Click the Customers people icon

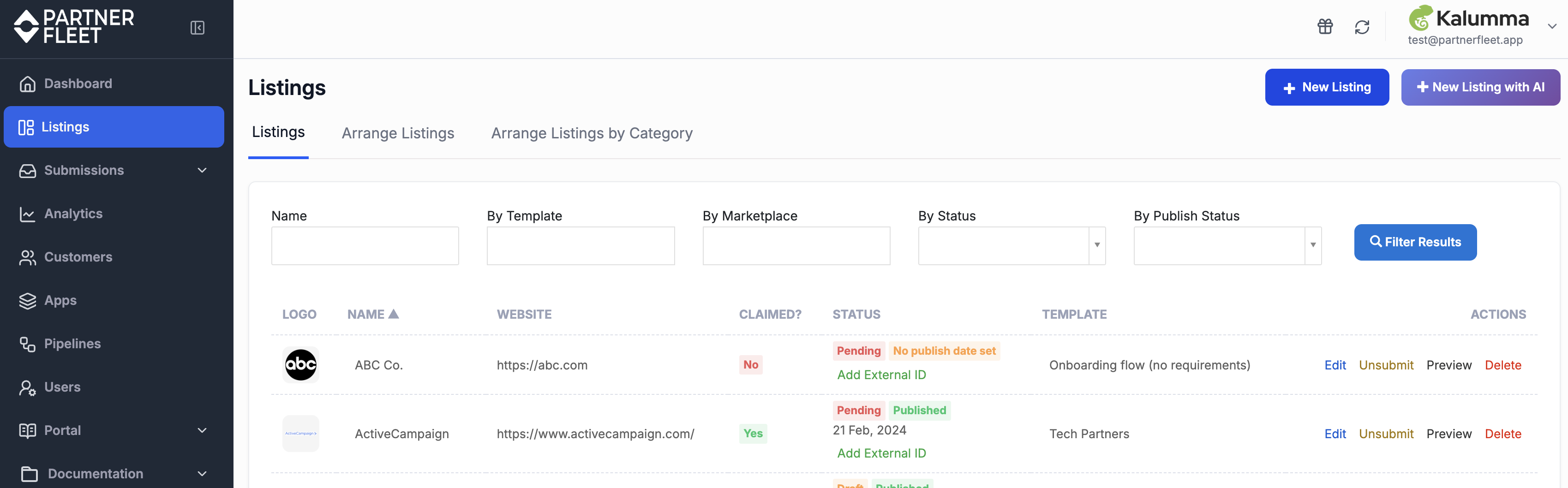coord(27,257)
